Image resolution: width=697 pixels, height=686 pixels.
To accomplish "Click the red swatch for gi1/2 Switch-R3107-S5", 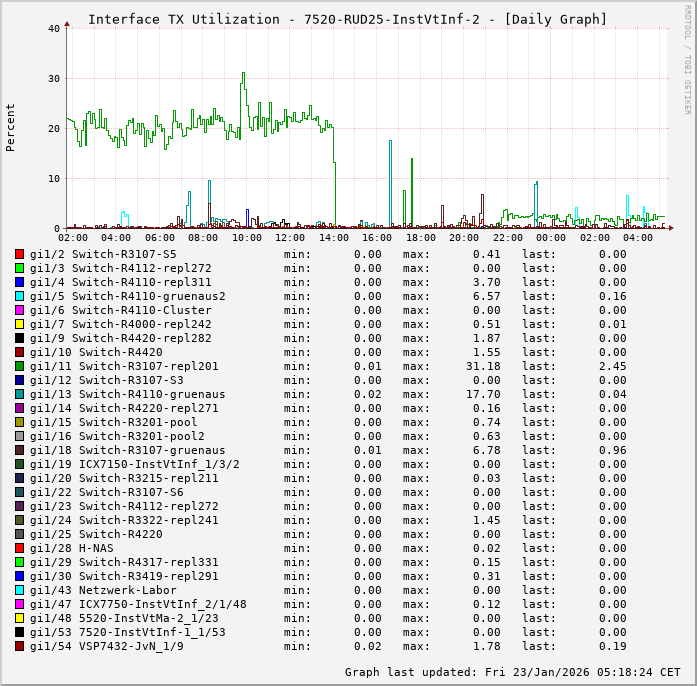I will (19, 254).
